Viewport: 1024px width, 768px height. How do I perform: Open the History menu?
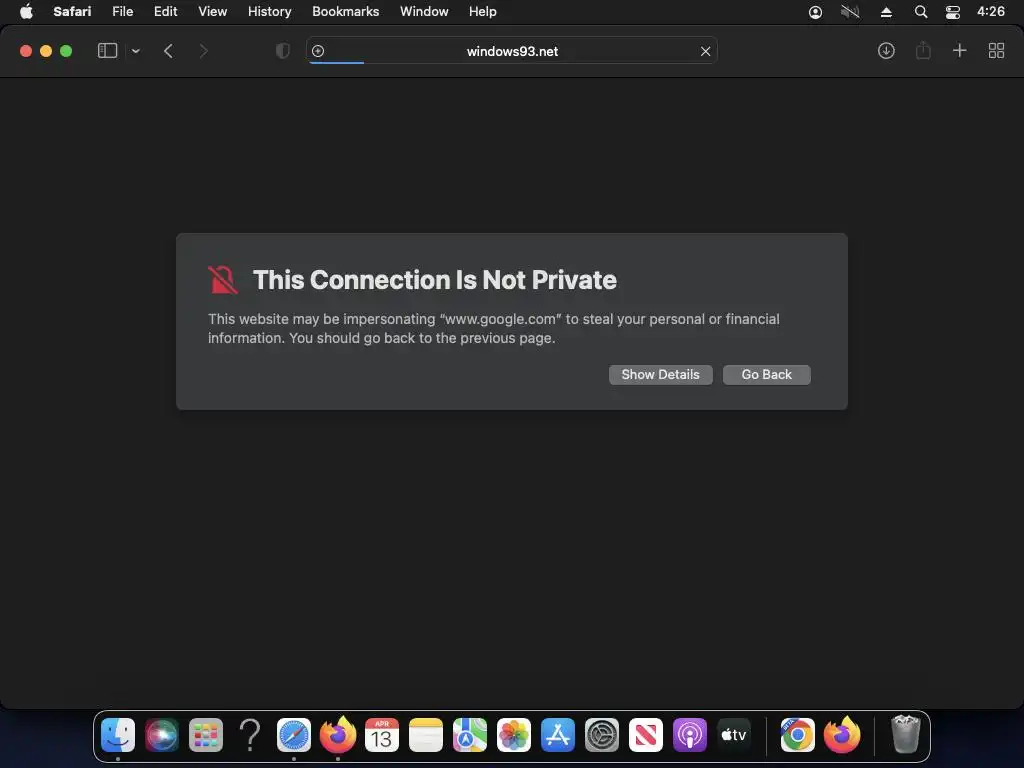[x=269, y=12]
